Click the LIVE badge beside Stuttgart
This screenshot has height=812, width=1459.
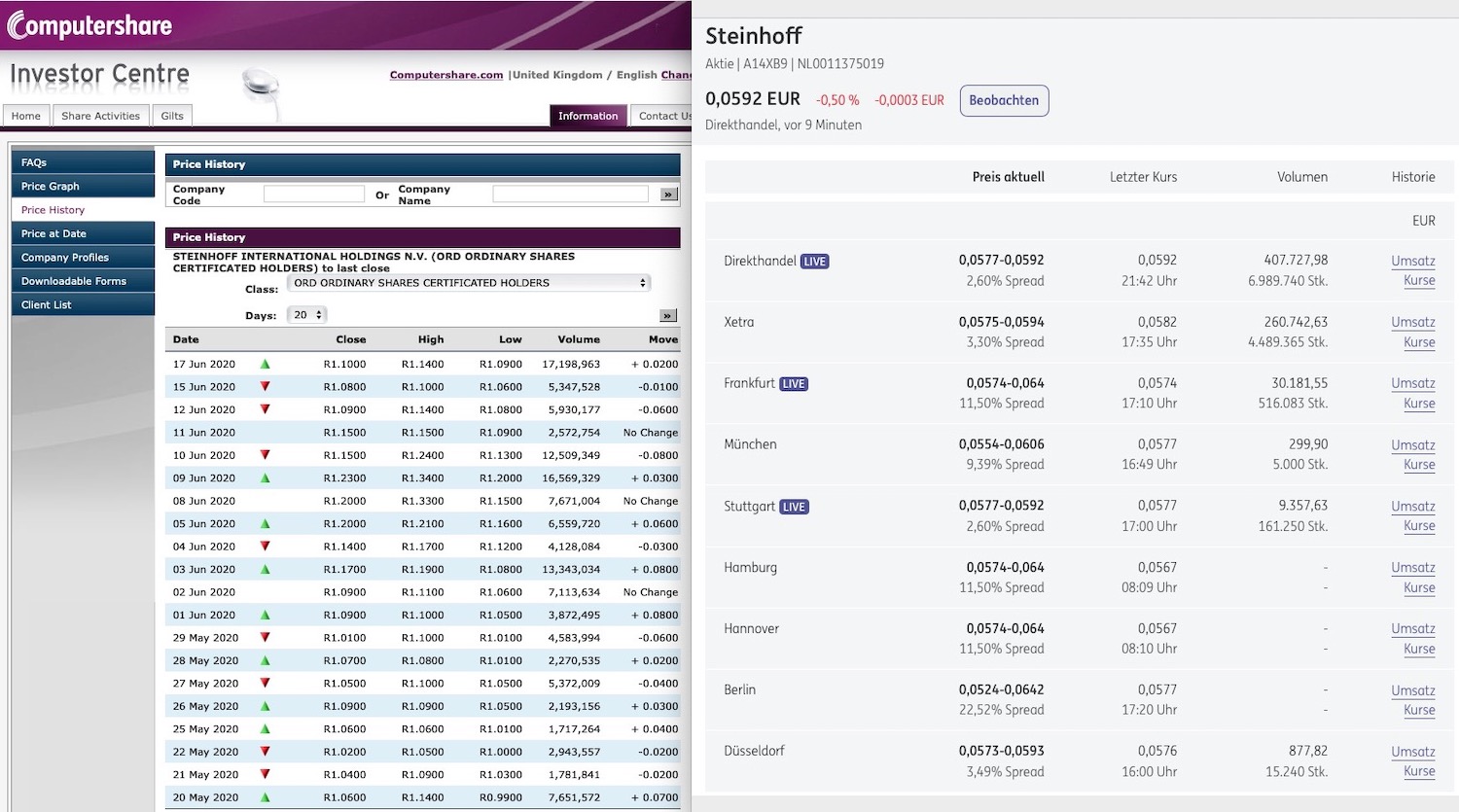coord(795,506)
